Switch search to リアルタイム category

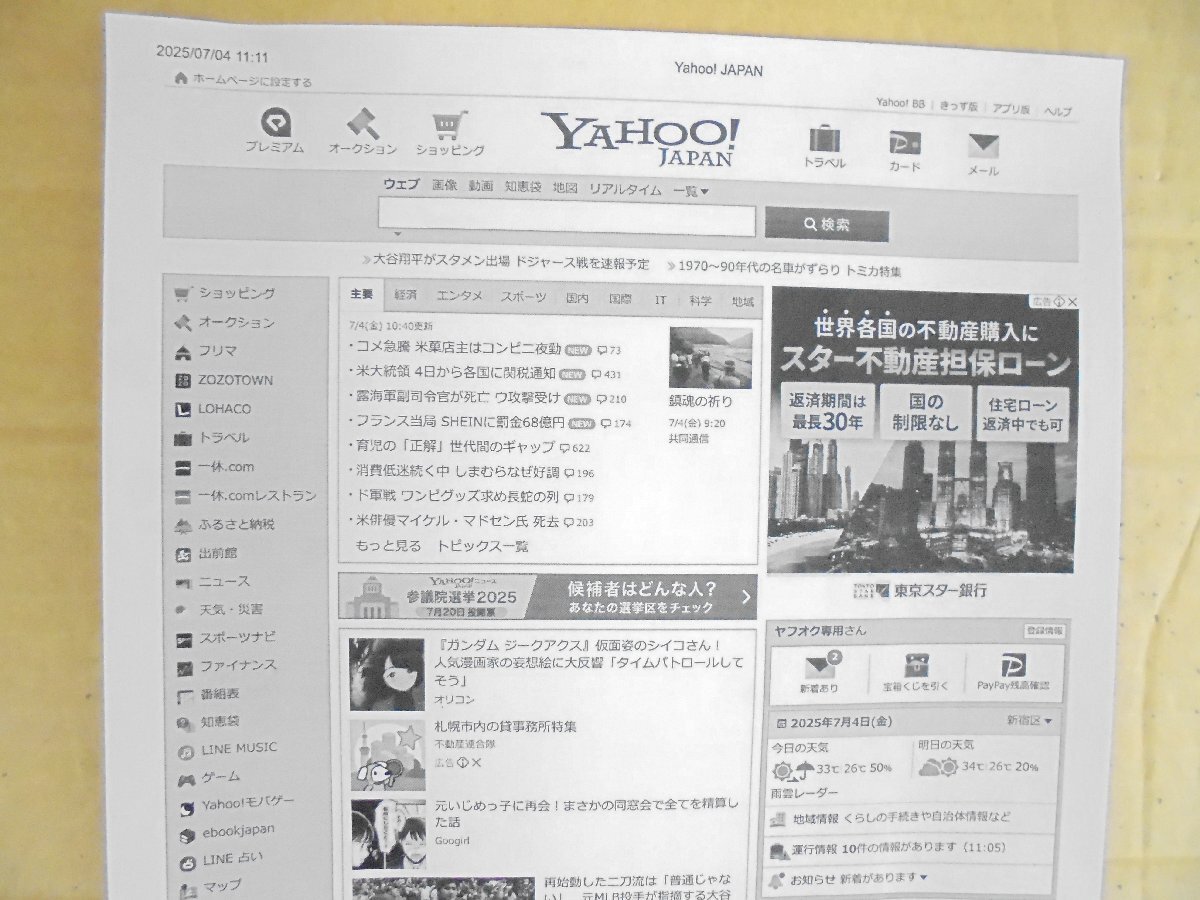tap(625, 189)
